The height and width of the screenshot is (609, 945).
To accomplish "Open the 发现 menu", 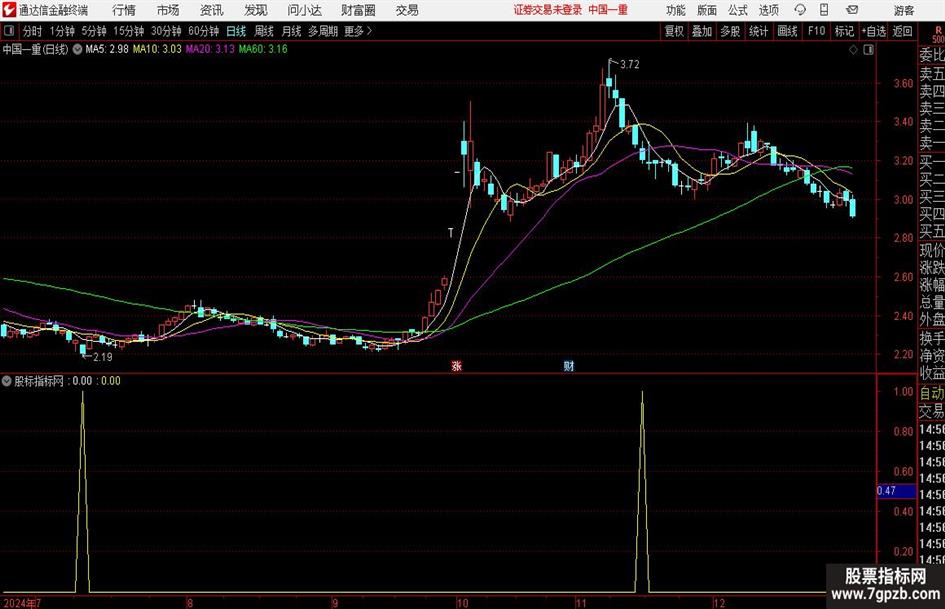I will [256, 10].
